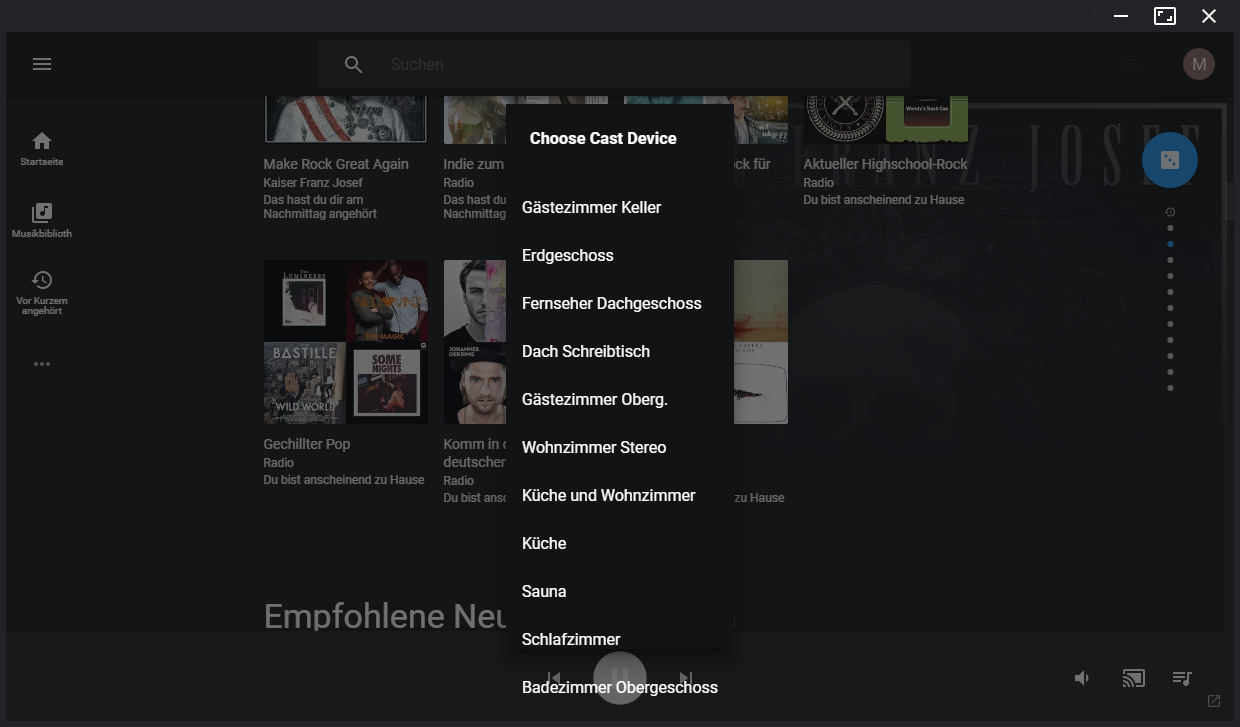Open the volume speaker control

point(1082,678)
